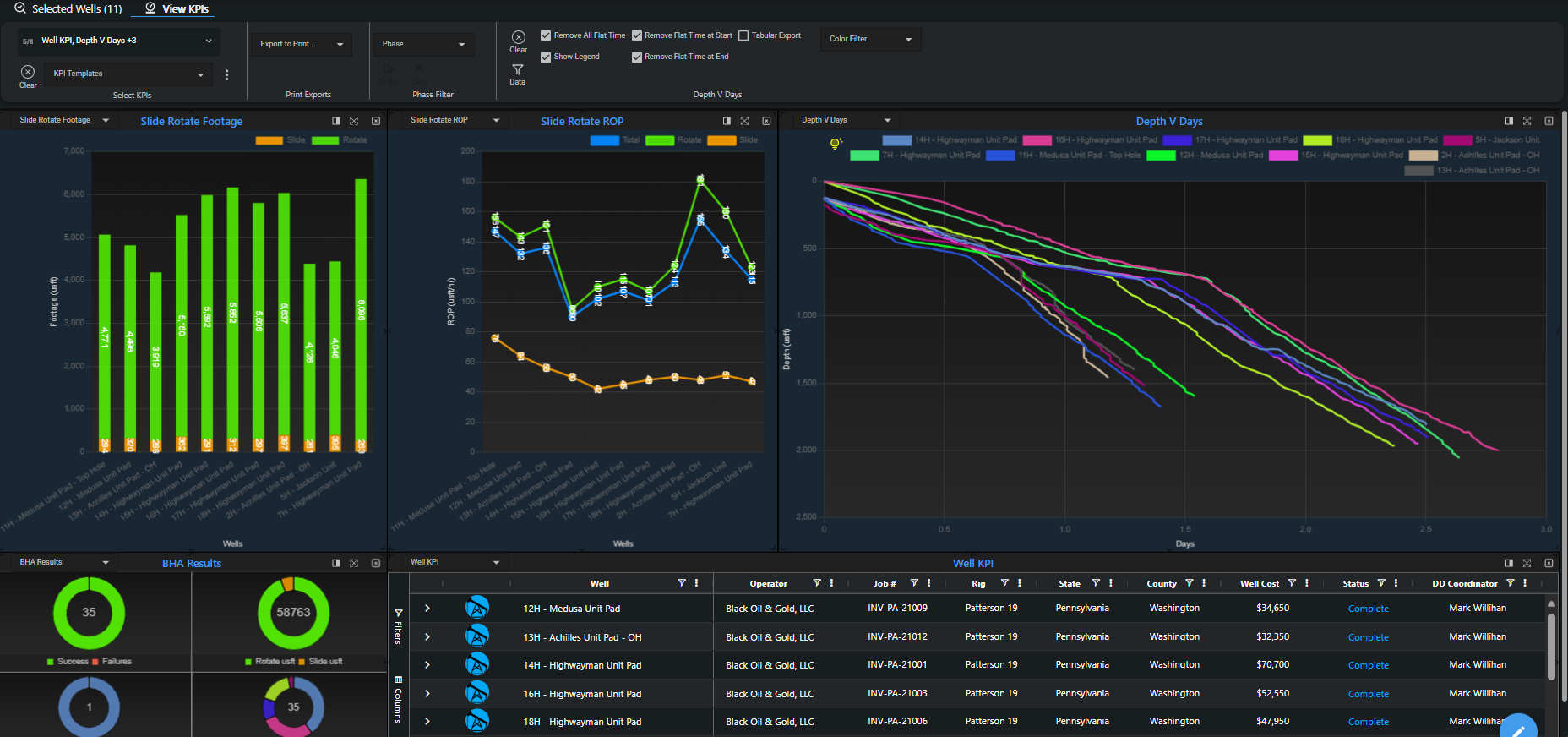Viewport: 1568px width, 737px height.
Task: Click Clear icon in Depth V Days group
Action: [518, 37]
